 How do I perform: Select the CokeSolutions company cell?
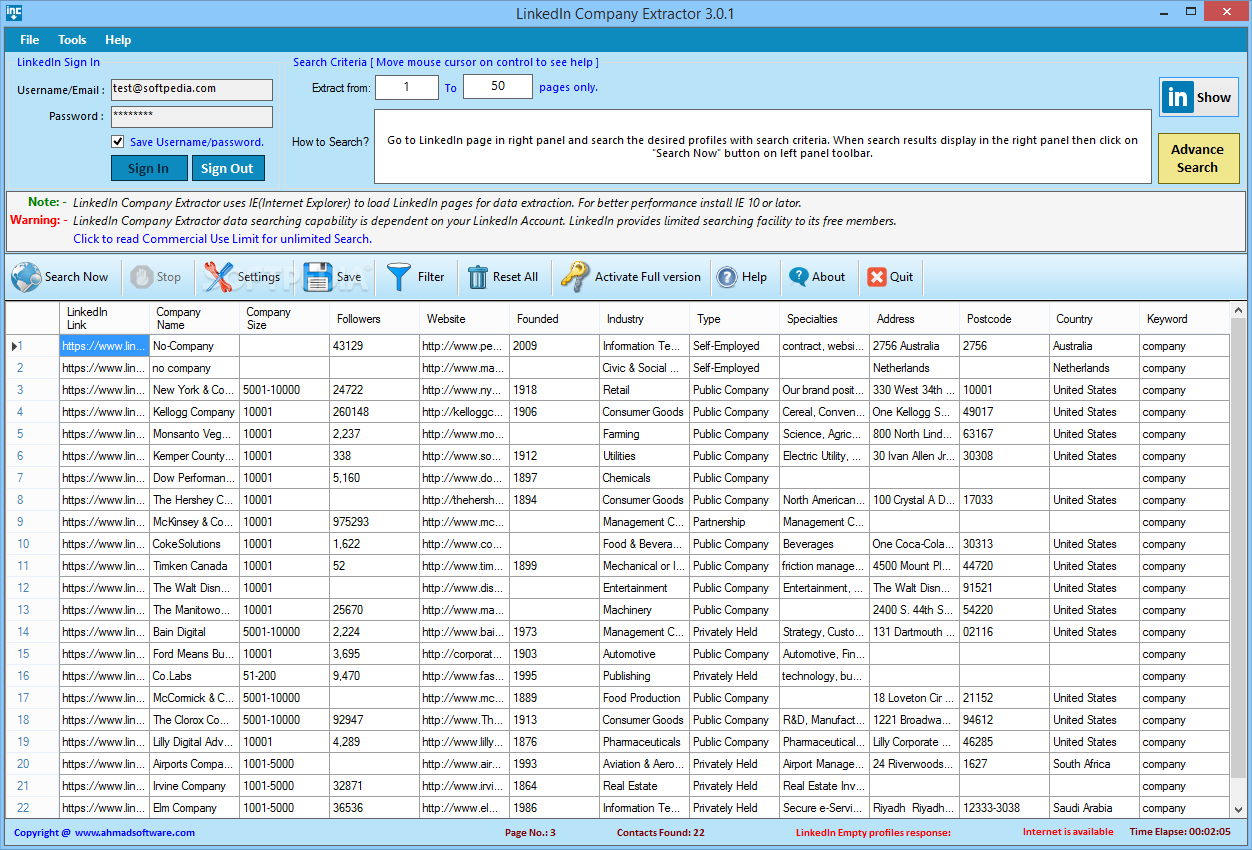click(194, 544)
